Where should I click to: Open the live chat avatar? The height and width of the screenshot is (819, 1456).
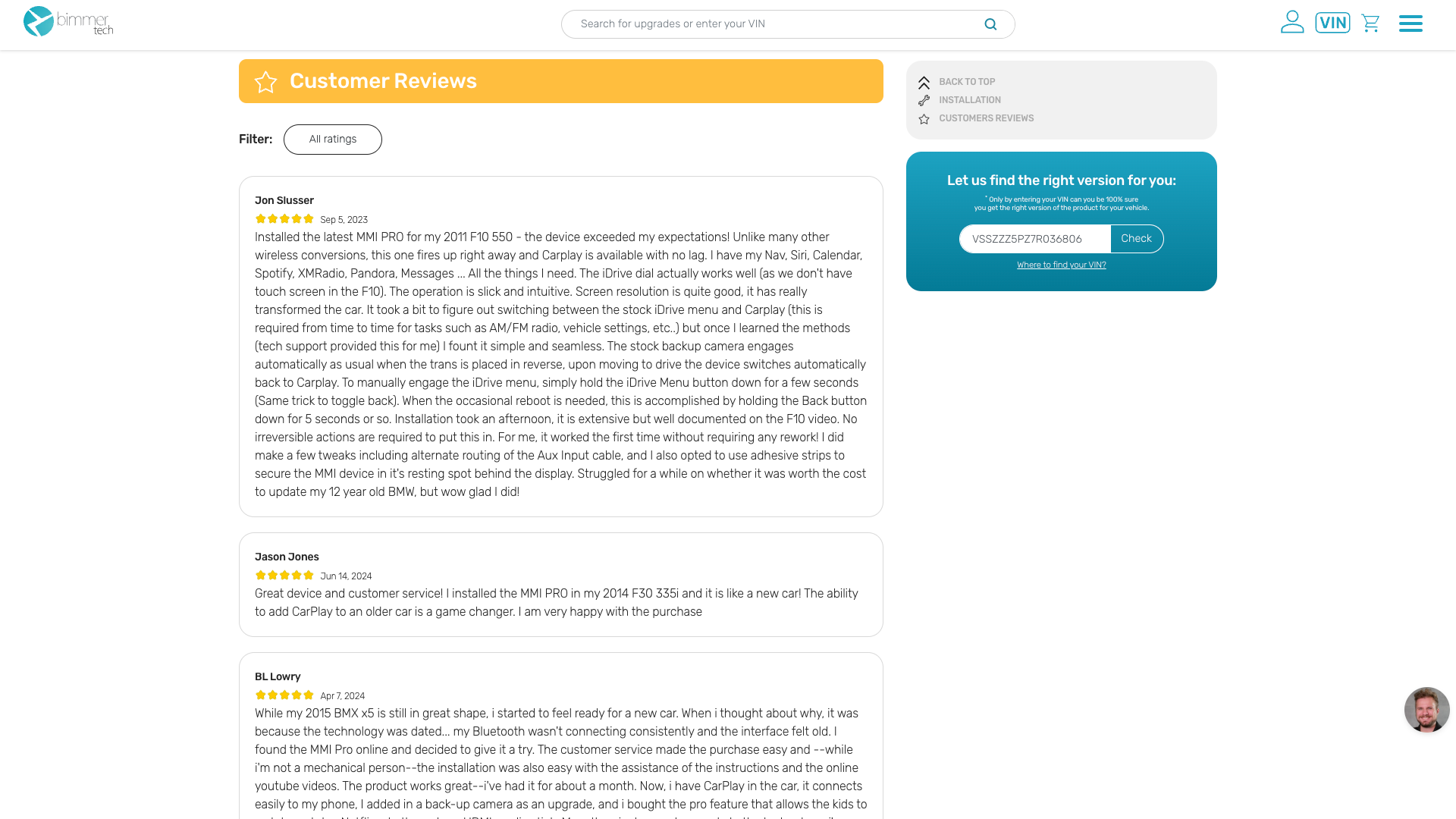[x=1426, y=710]
